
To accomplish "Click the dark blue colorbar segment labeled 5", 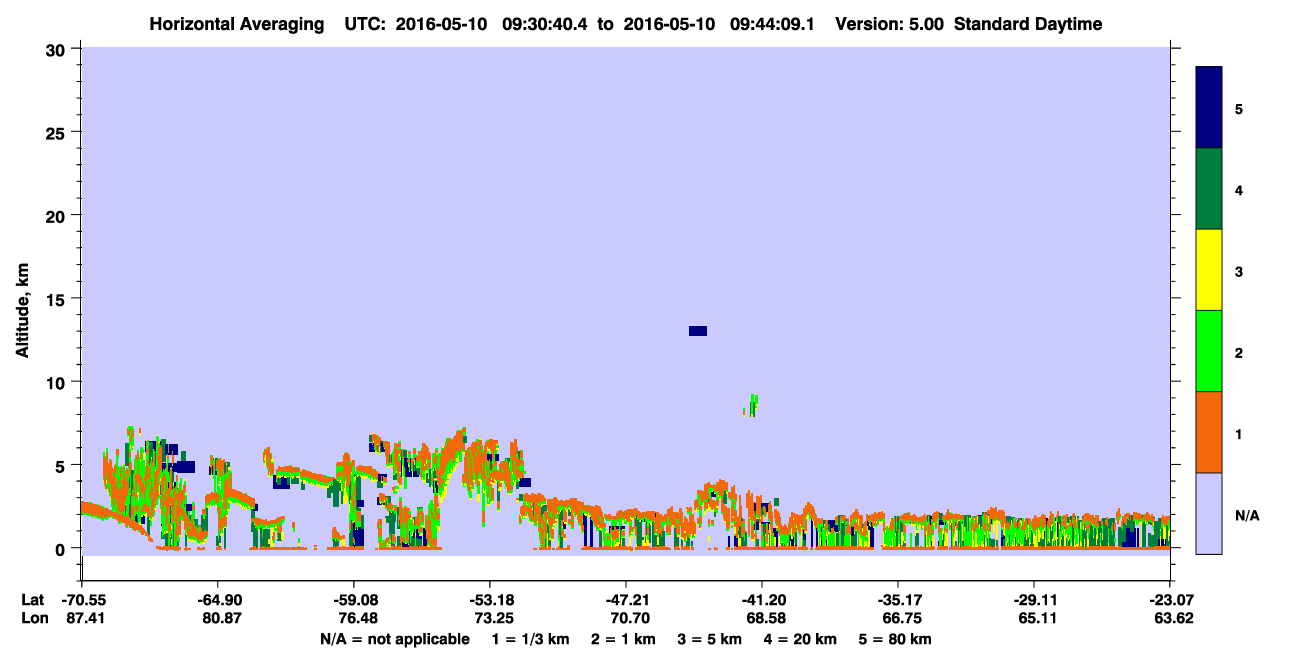I will point(1209,108).
